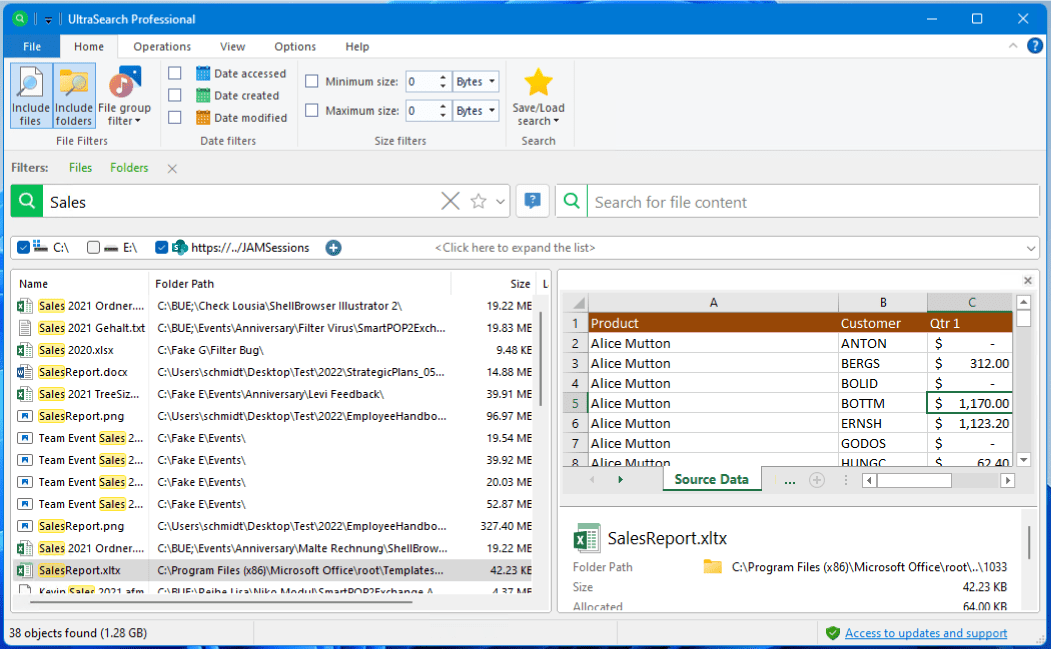Add a new sheet in preview

816,480
